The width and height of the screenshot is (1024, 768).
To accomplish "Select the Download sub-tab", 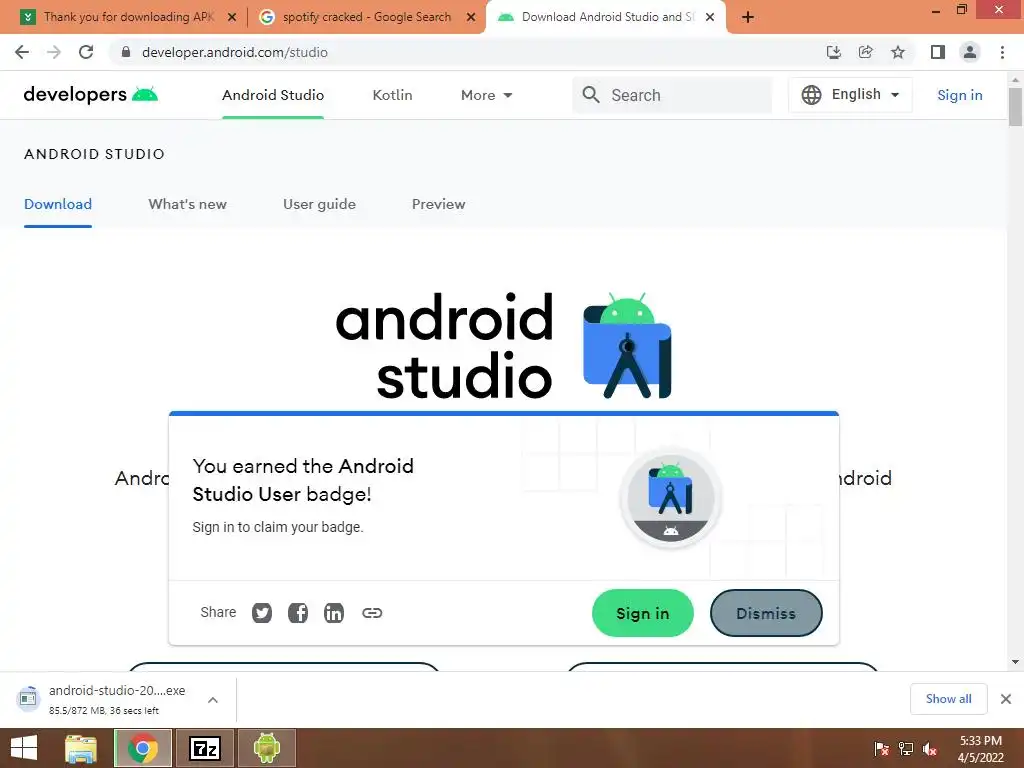I will (58, 204).
